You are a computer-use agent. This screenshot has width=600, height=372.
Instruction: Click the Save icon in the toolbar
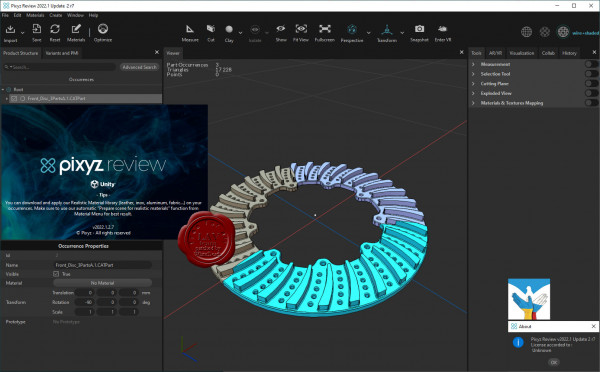point(37,29)
